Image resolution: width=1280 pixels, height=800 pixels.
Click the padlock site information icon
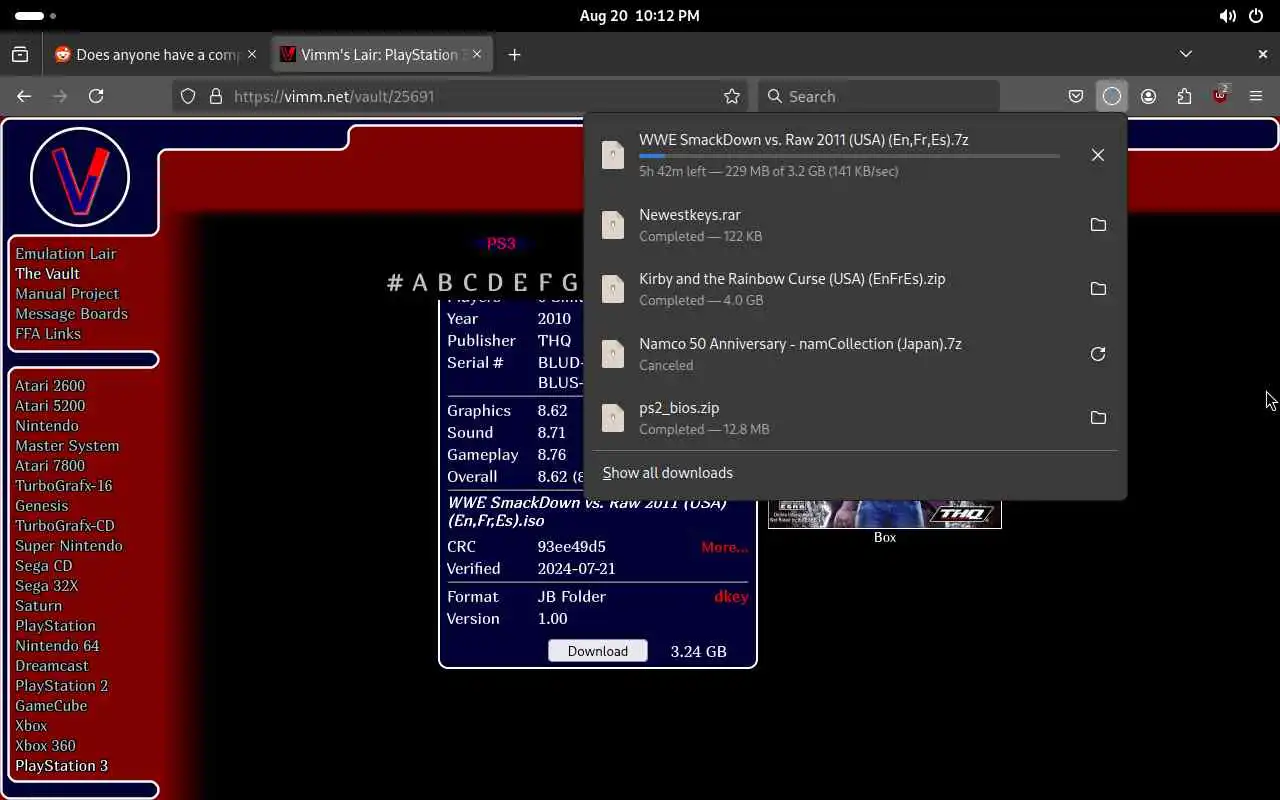pyautogui.click(x=215, y=96)
